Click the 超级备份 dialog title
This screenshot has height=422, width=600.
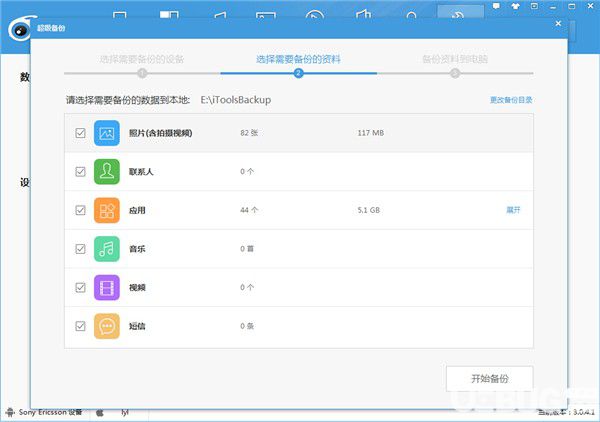(x=51, y=28)
